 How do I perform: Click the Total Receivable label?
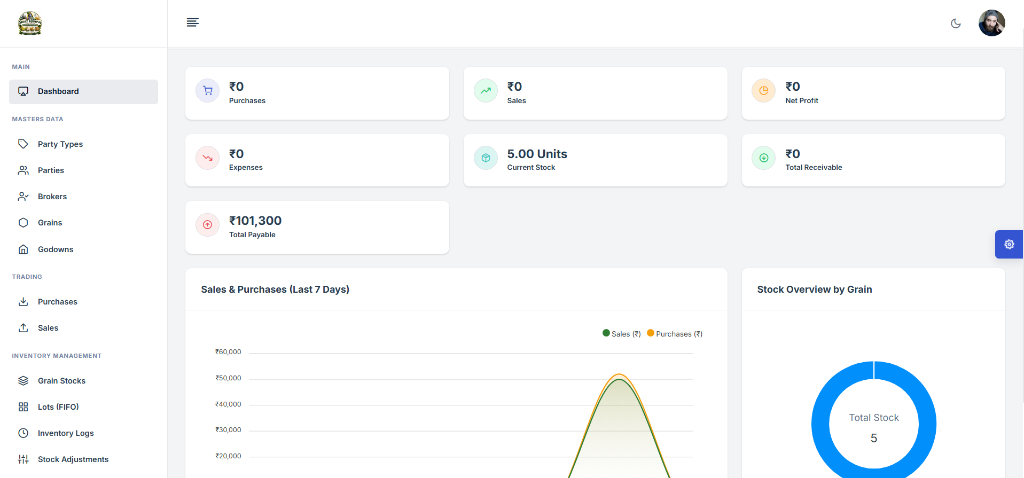pyautogui.click(x=814, y=168)
